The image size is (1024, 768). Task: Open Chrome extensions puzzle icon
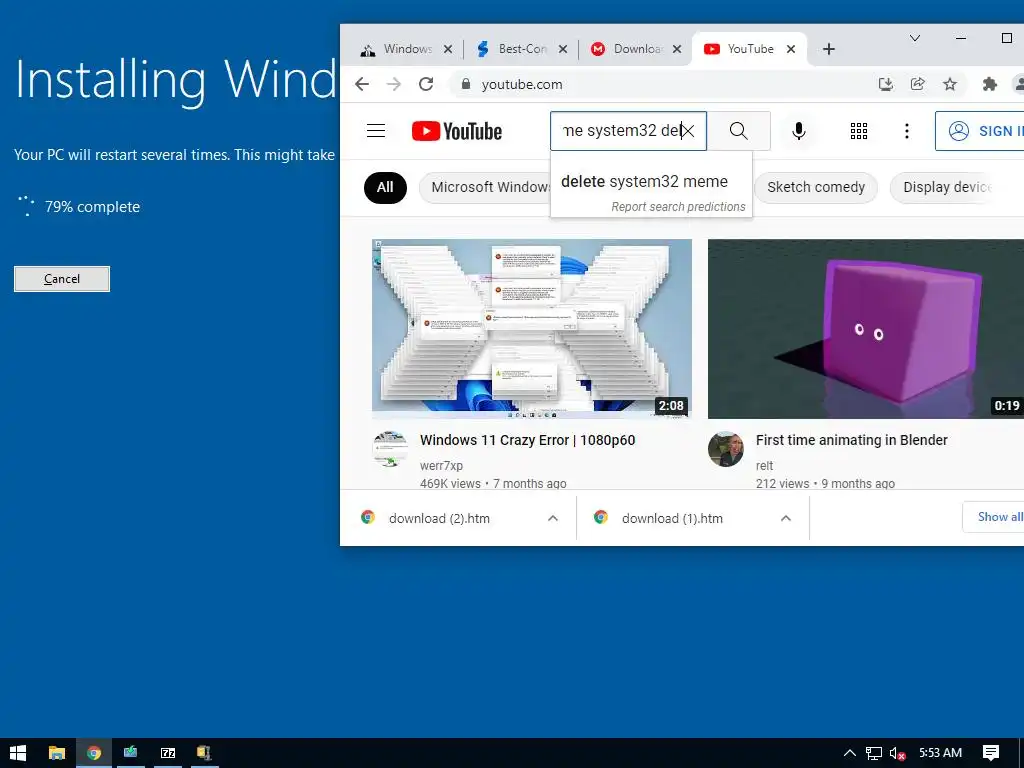(x=989, y=84)
